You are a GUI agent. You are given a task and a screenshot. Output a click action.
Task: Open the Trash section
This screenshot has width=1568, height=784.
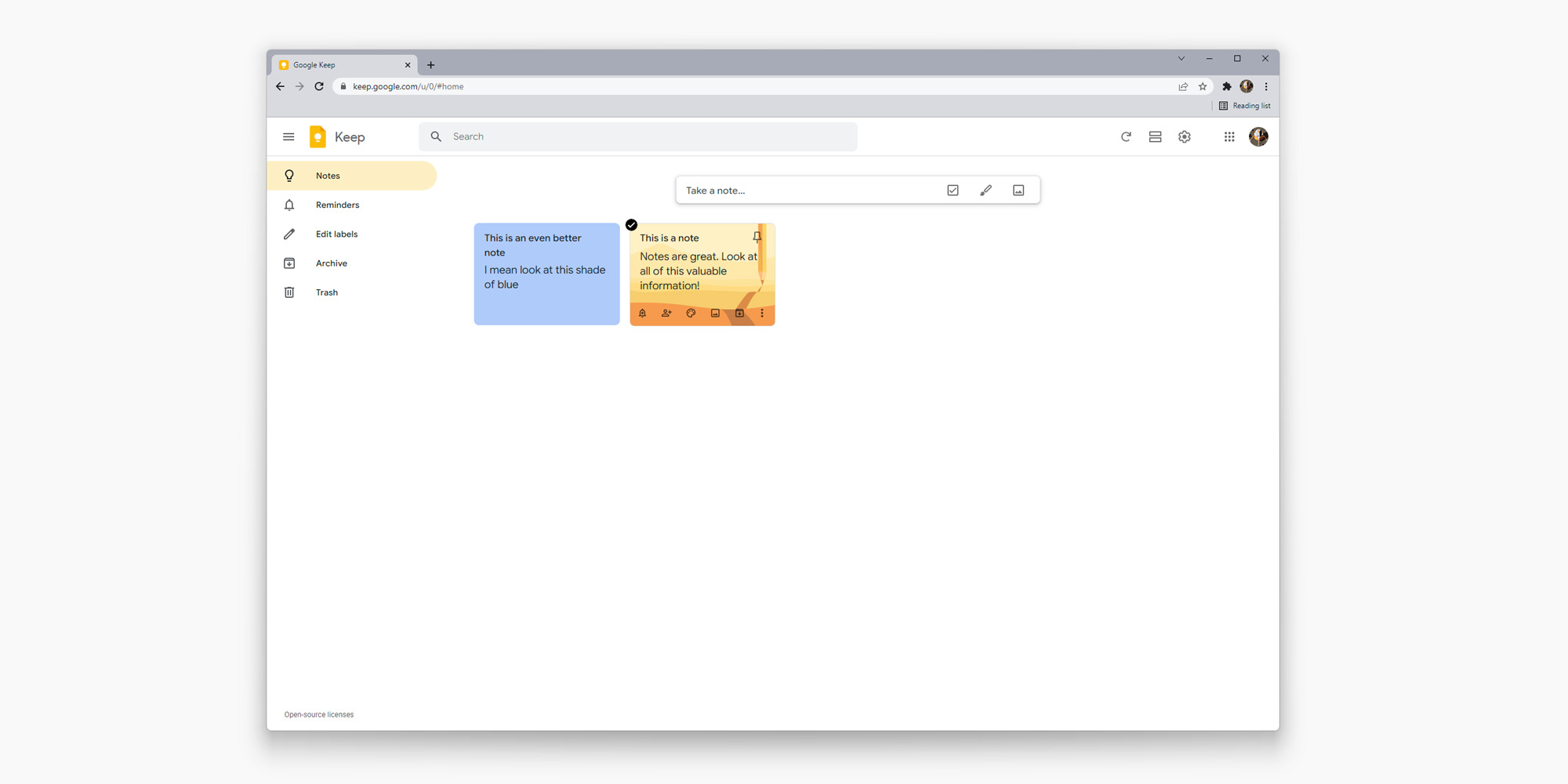point(327,292)
